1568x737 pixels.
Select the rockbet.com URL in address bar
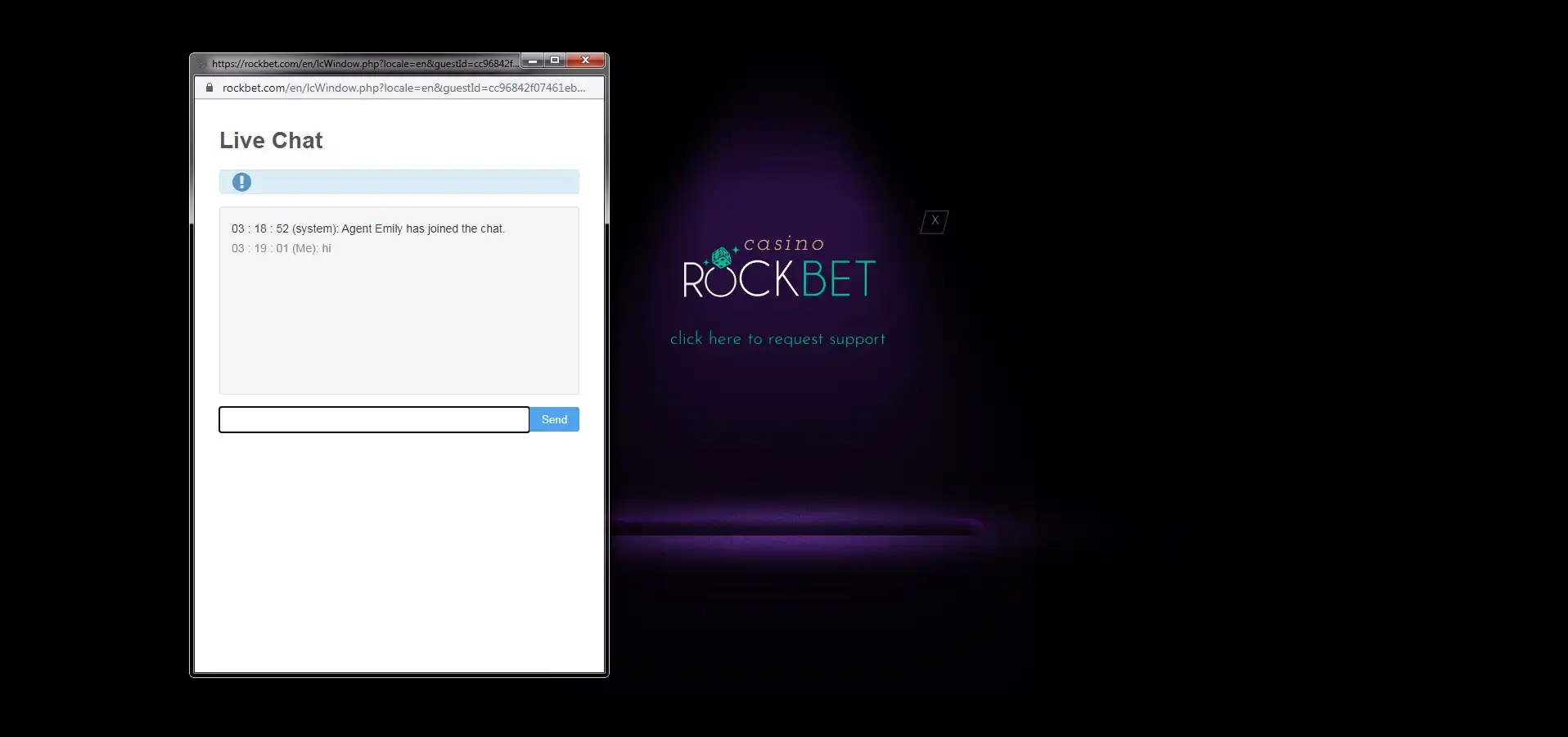[403, 88]
